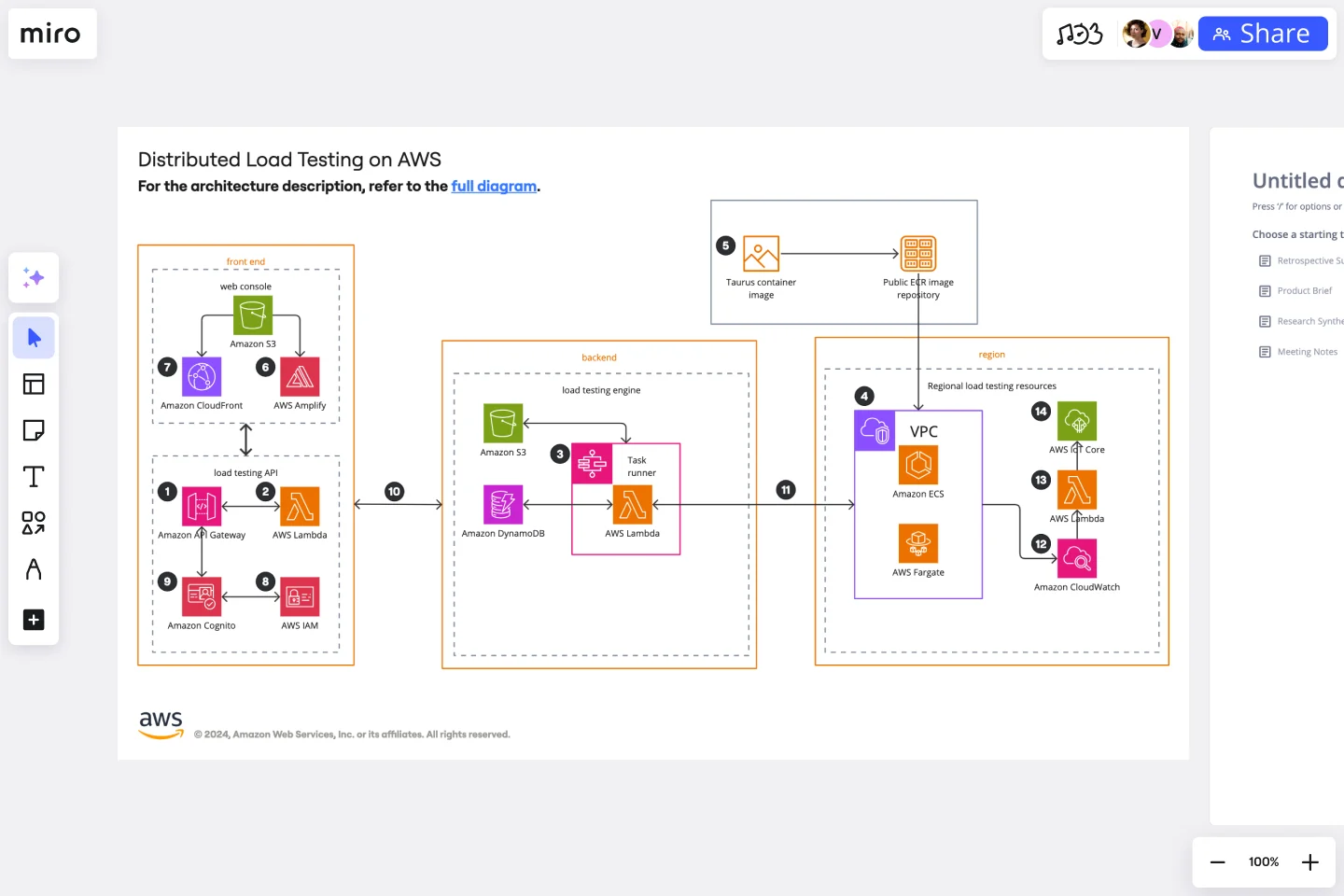Screen dimensions: 1344x896
Task: Click the load testing engine label
Action: click(x=601, y=391)
